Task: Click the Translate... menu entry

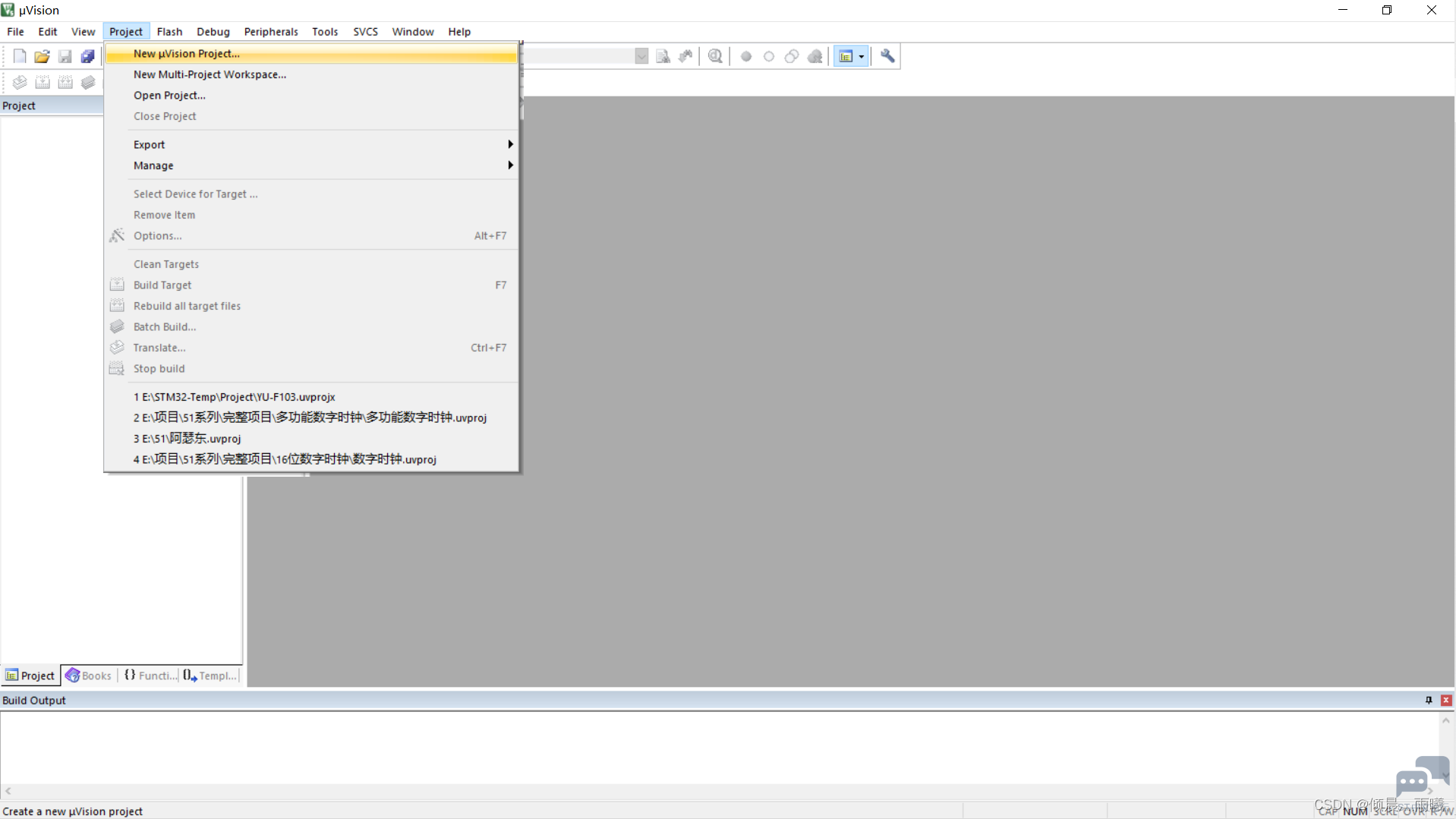Action: point(311,348)
